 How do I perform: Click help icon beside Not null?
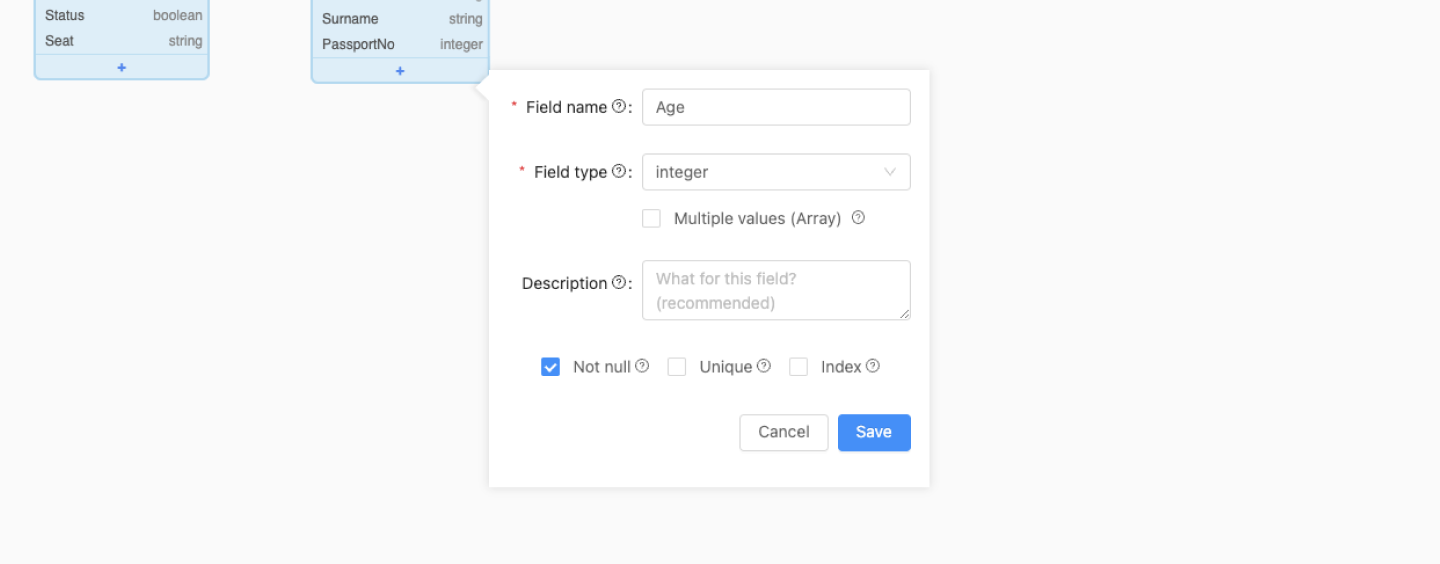tap(642, 366)
